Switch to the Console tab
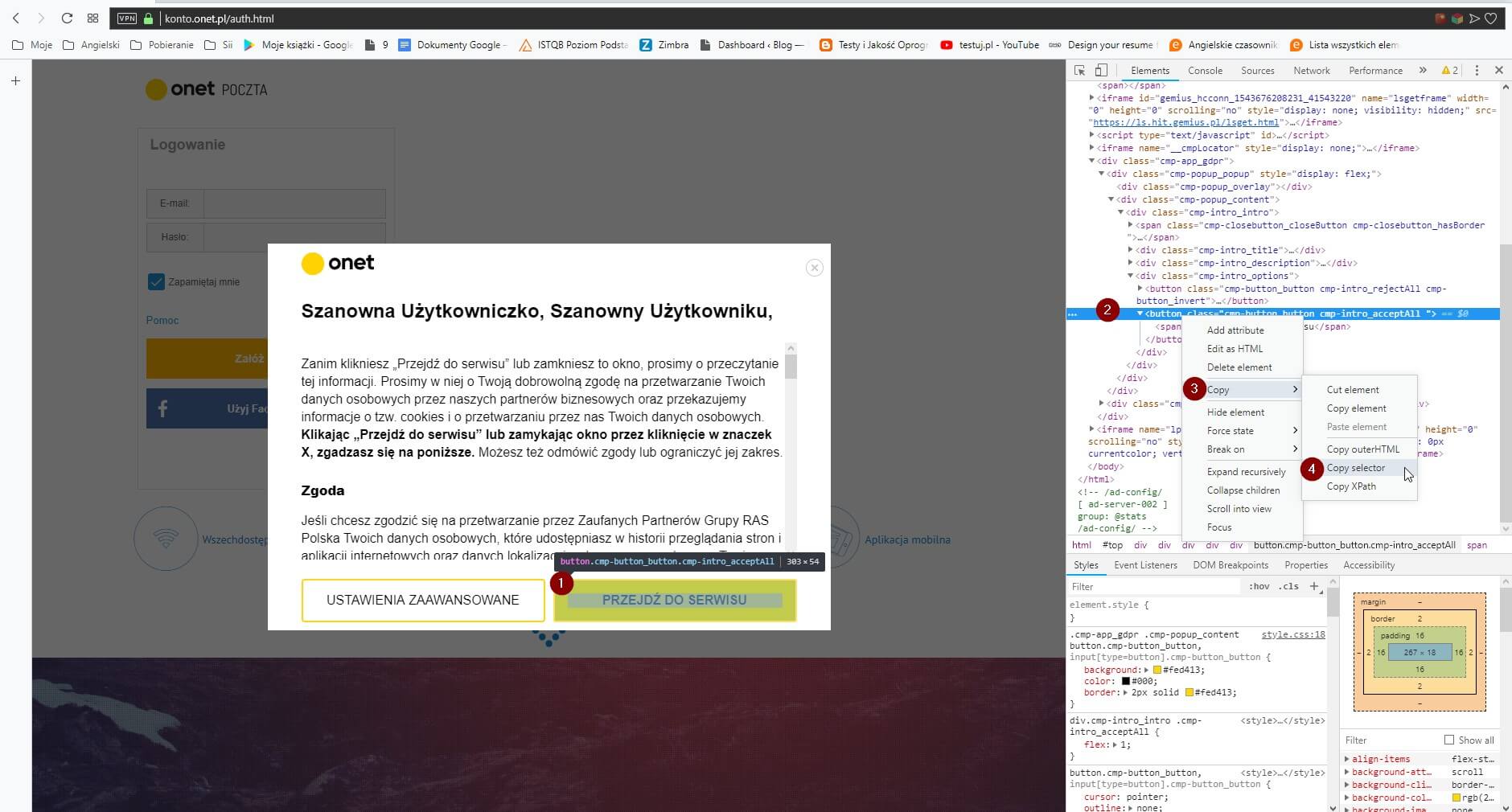The height and width of the screenshot is (812, 1512). [x=1205, y=71]
